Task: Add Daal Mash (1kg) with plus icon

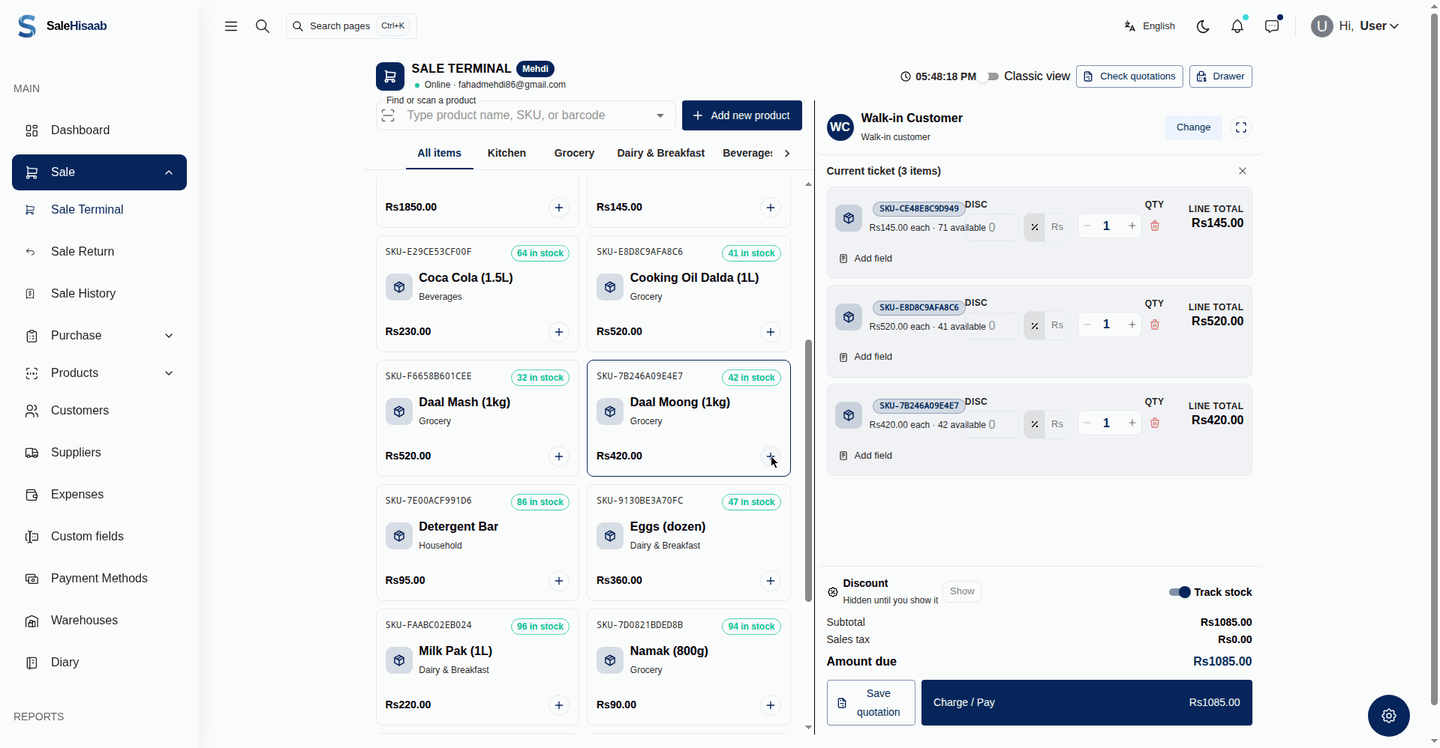Action: [x=559, y=456]
